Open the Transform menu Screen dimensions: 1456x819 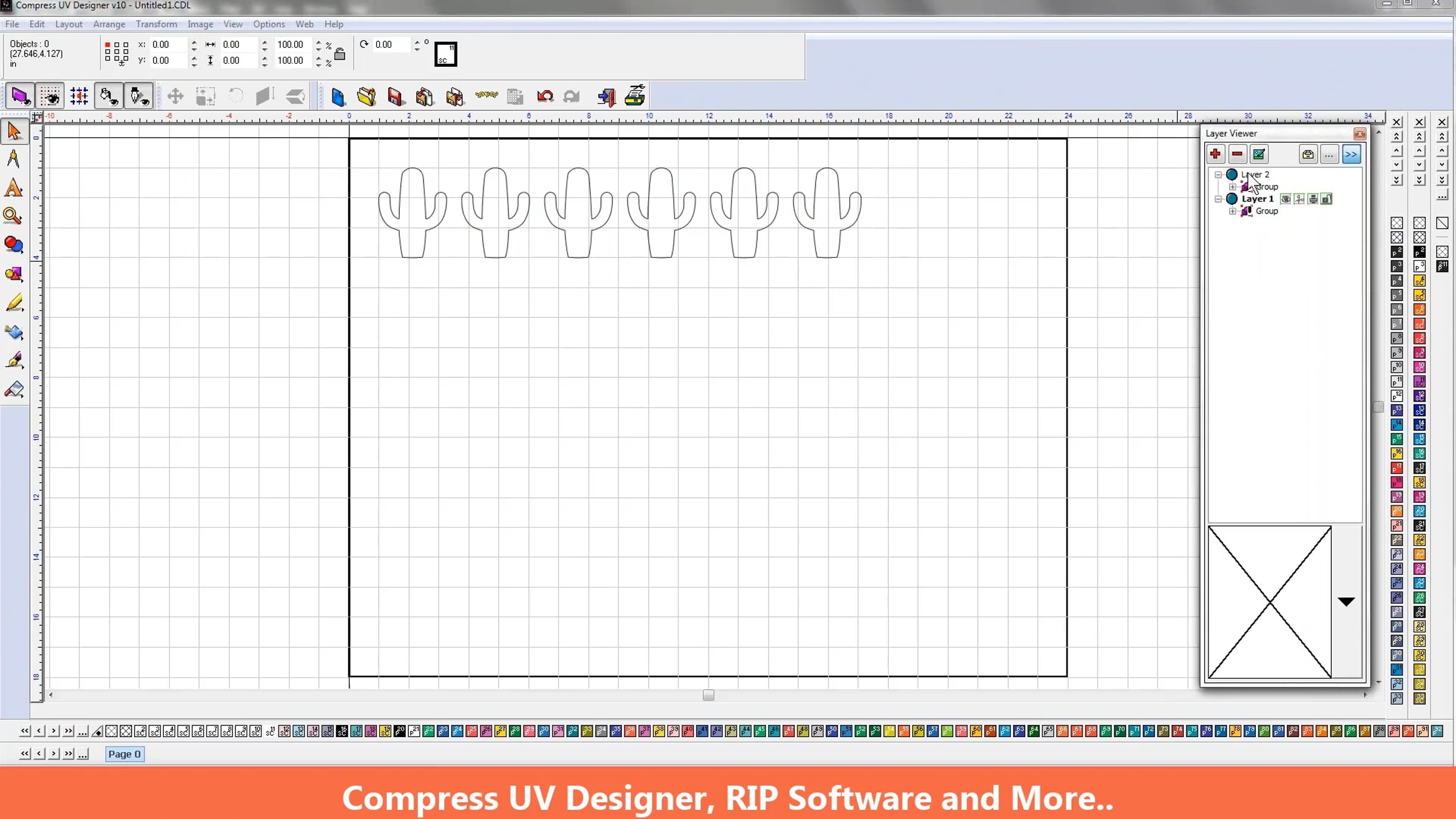click(x=157, y=24)
